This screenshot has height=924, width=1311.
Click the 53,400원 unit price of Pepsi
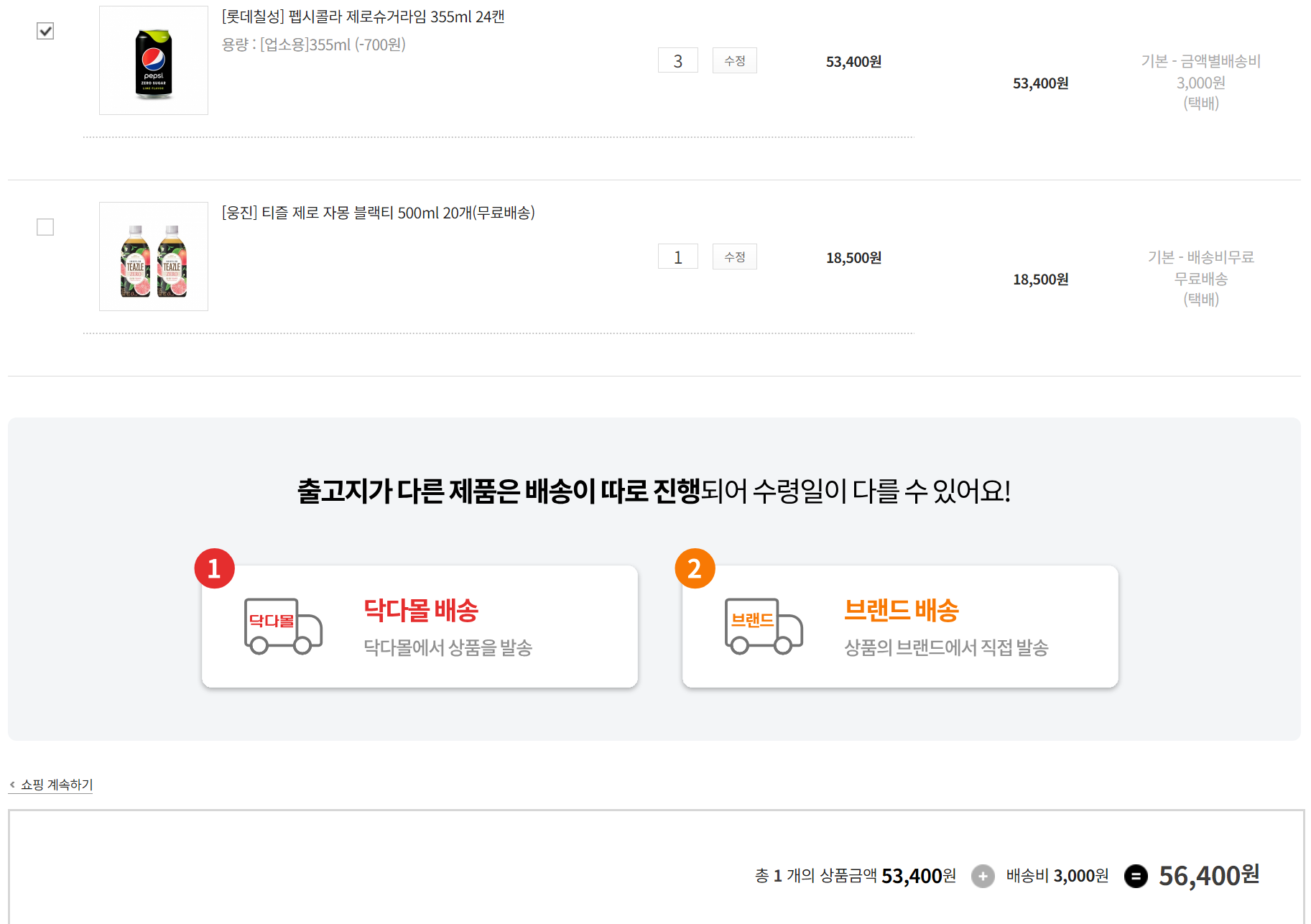(853, 62)
